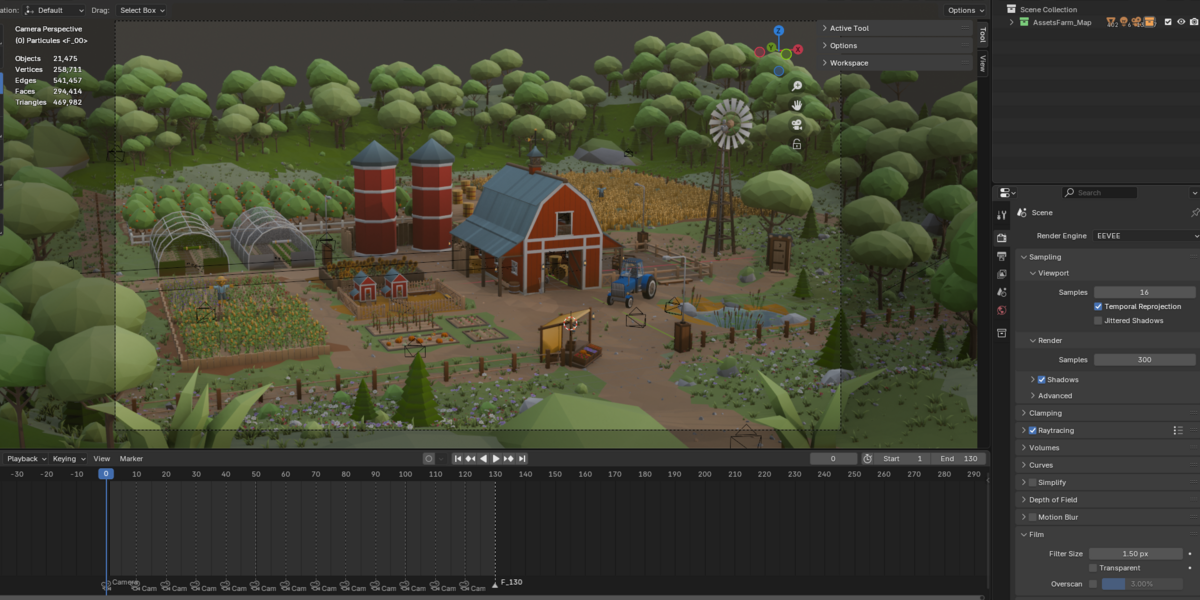Image resolution: width=1200 pixels, height=600 pixels.
Task: Toggle the auto keying record button
Action: click(x=429, y=458)
